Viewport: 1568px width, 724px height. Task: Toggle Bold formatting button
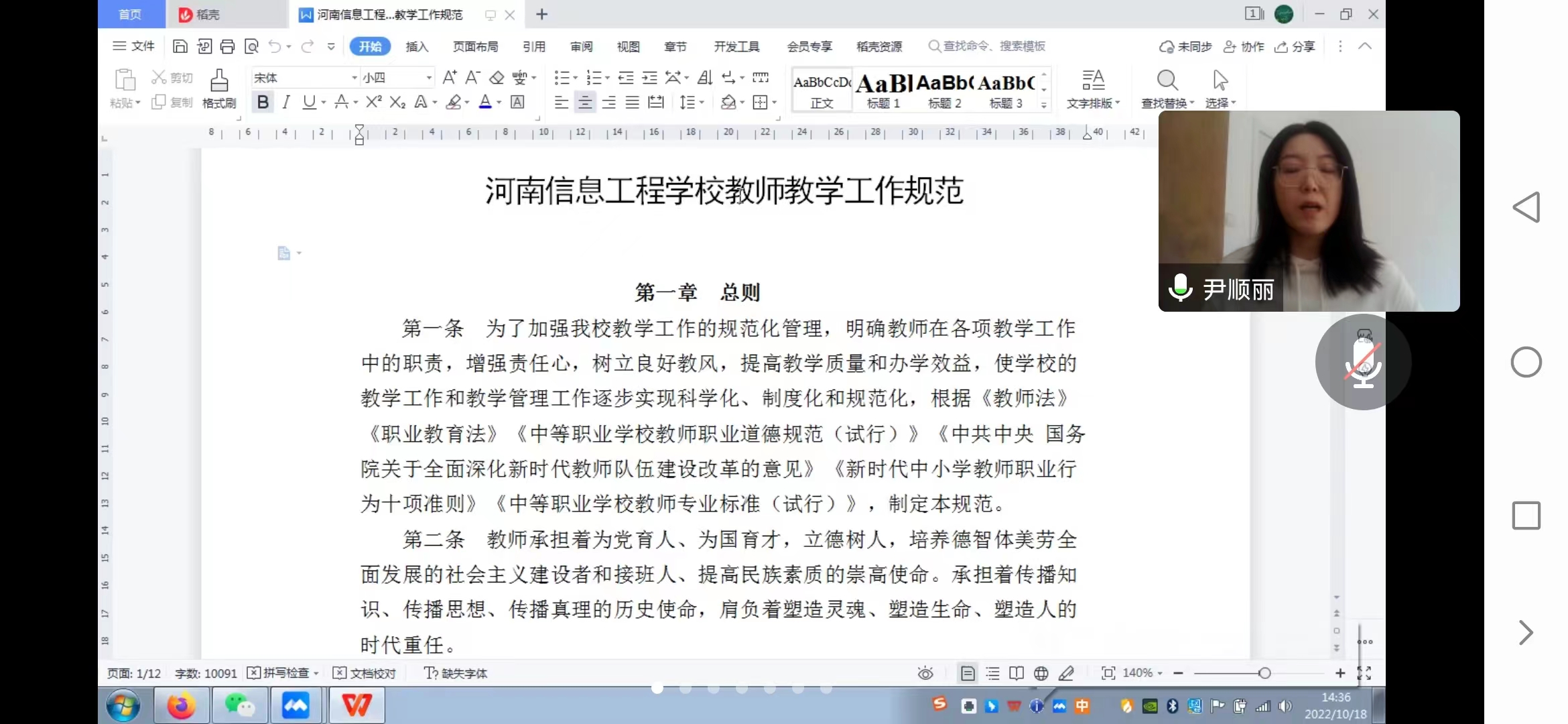coord(263,102)
